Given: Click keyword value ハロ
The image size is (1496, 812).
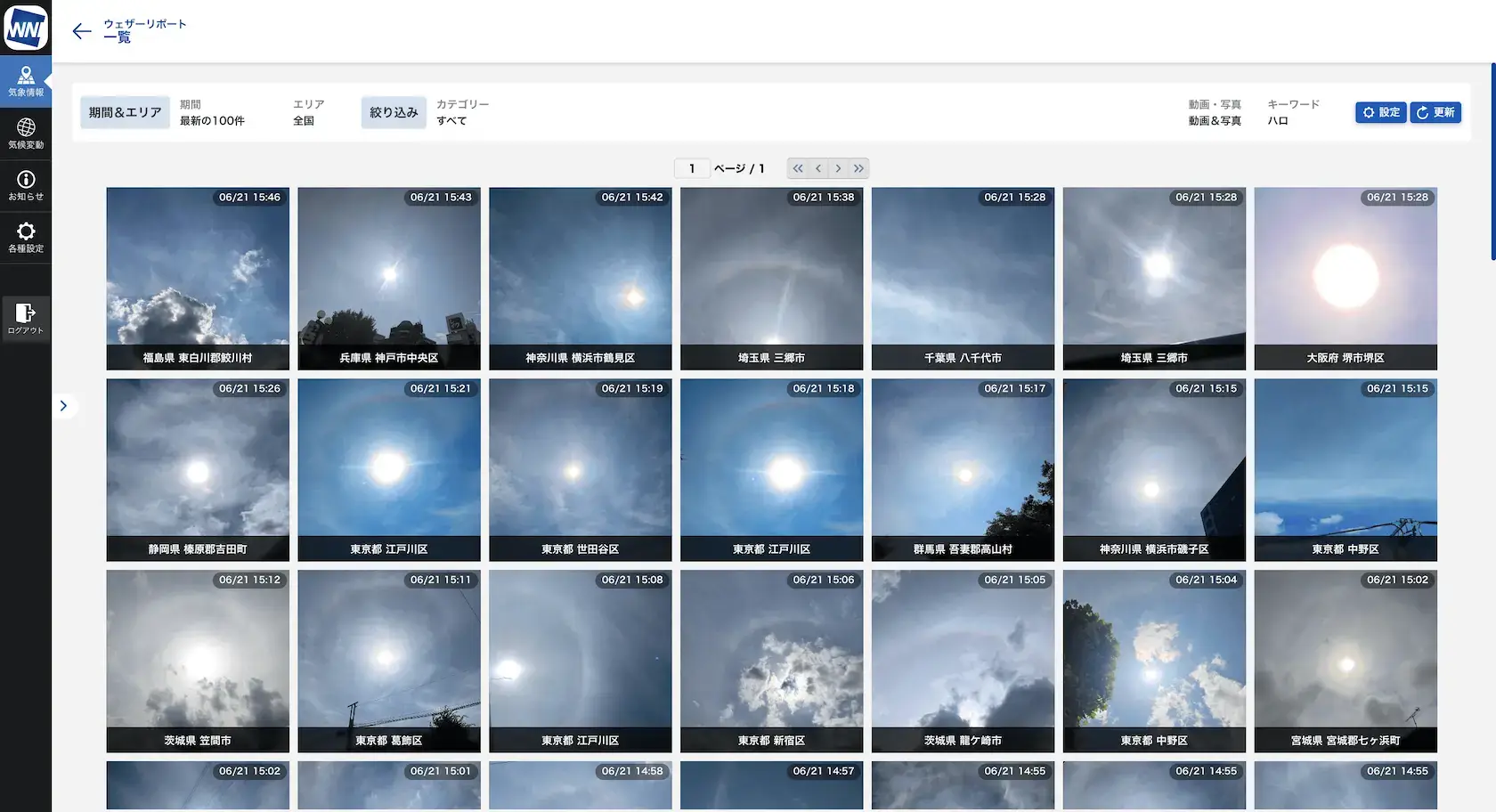Looking at the screenshot, I should point(1278,120).
